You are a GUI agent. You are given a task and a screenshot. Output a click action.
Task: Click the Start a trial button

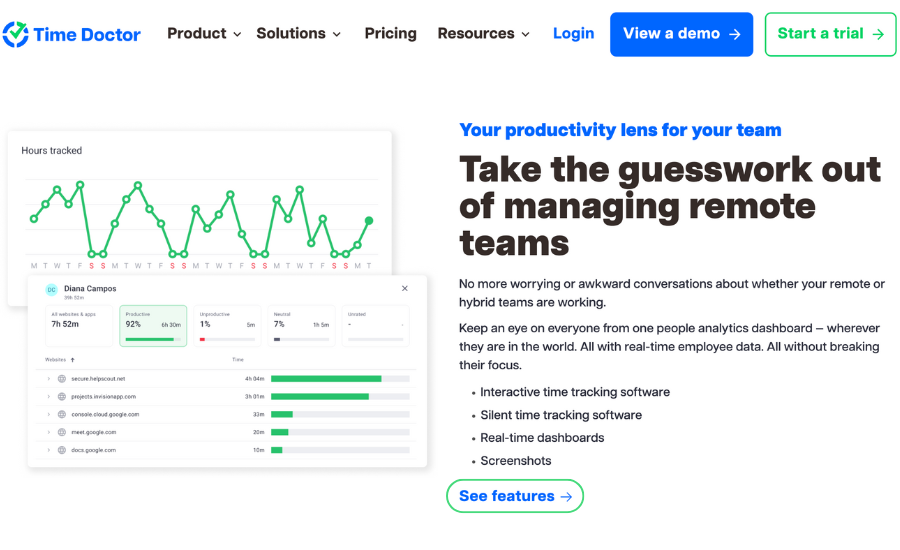[830, 34]
